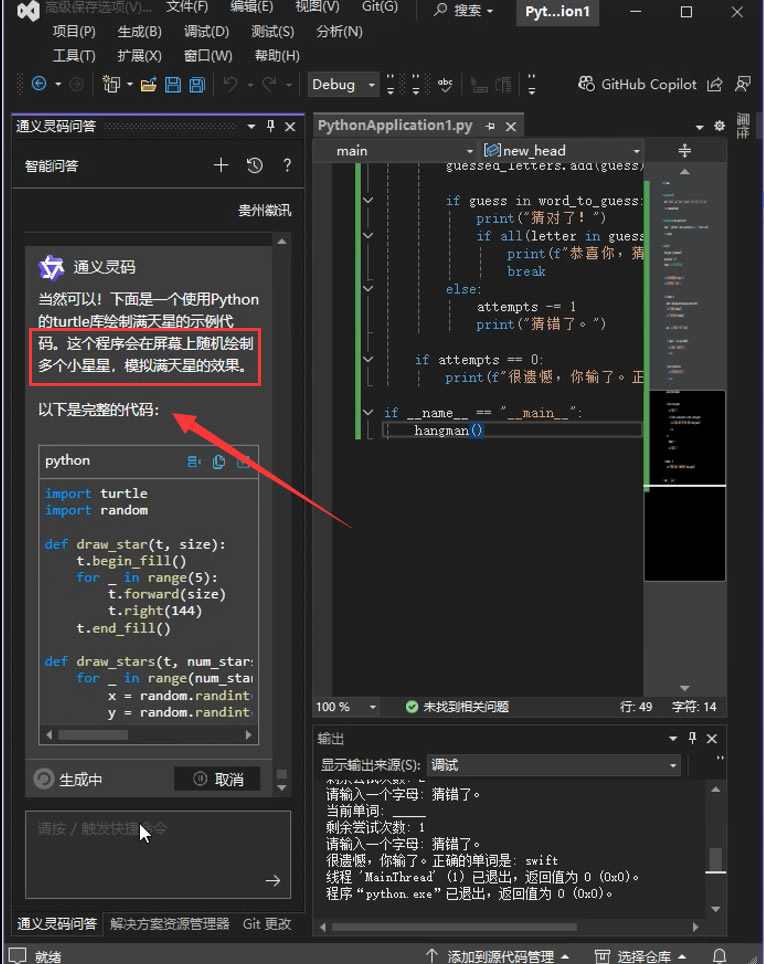
Task: Insert python code block into editor
Action: click(194, 461)
